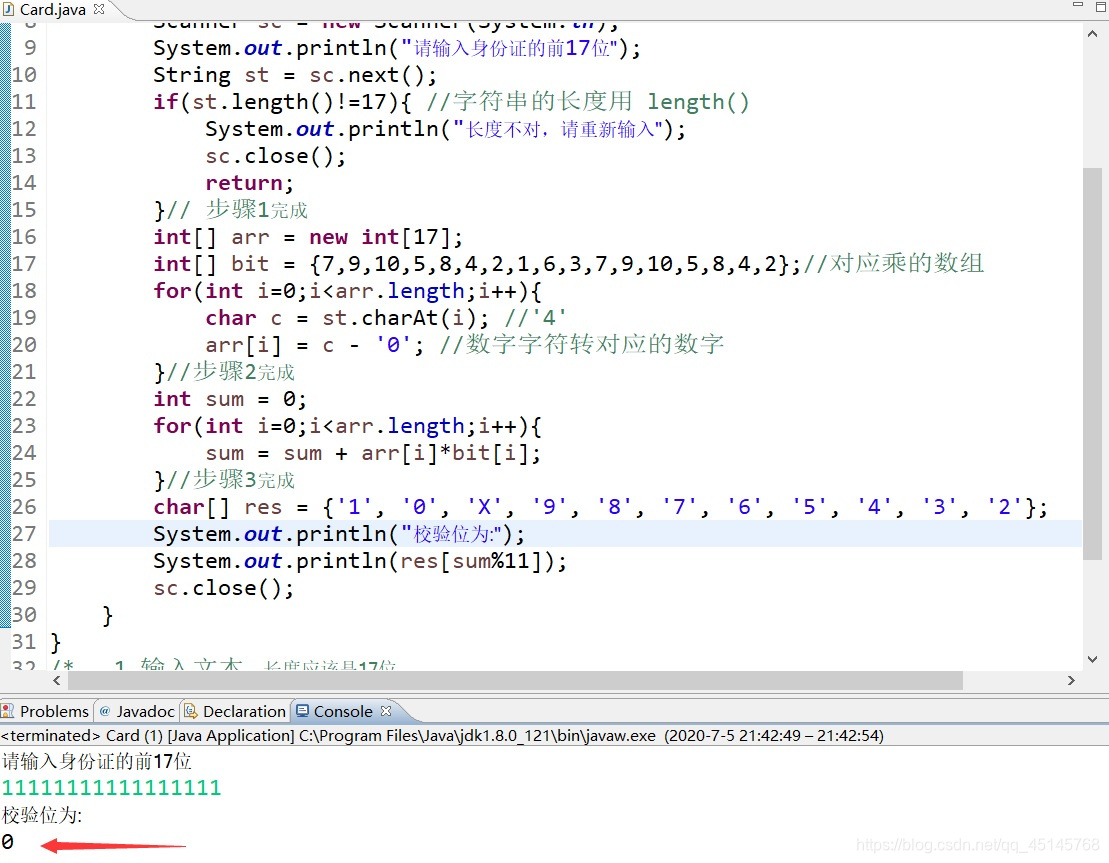1109x863 pixels.
Task: Click 'sum = sum + arr[i]*bit[i];' line
Action: 373,453
